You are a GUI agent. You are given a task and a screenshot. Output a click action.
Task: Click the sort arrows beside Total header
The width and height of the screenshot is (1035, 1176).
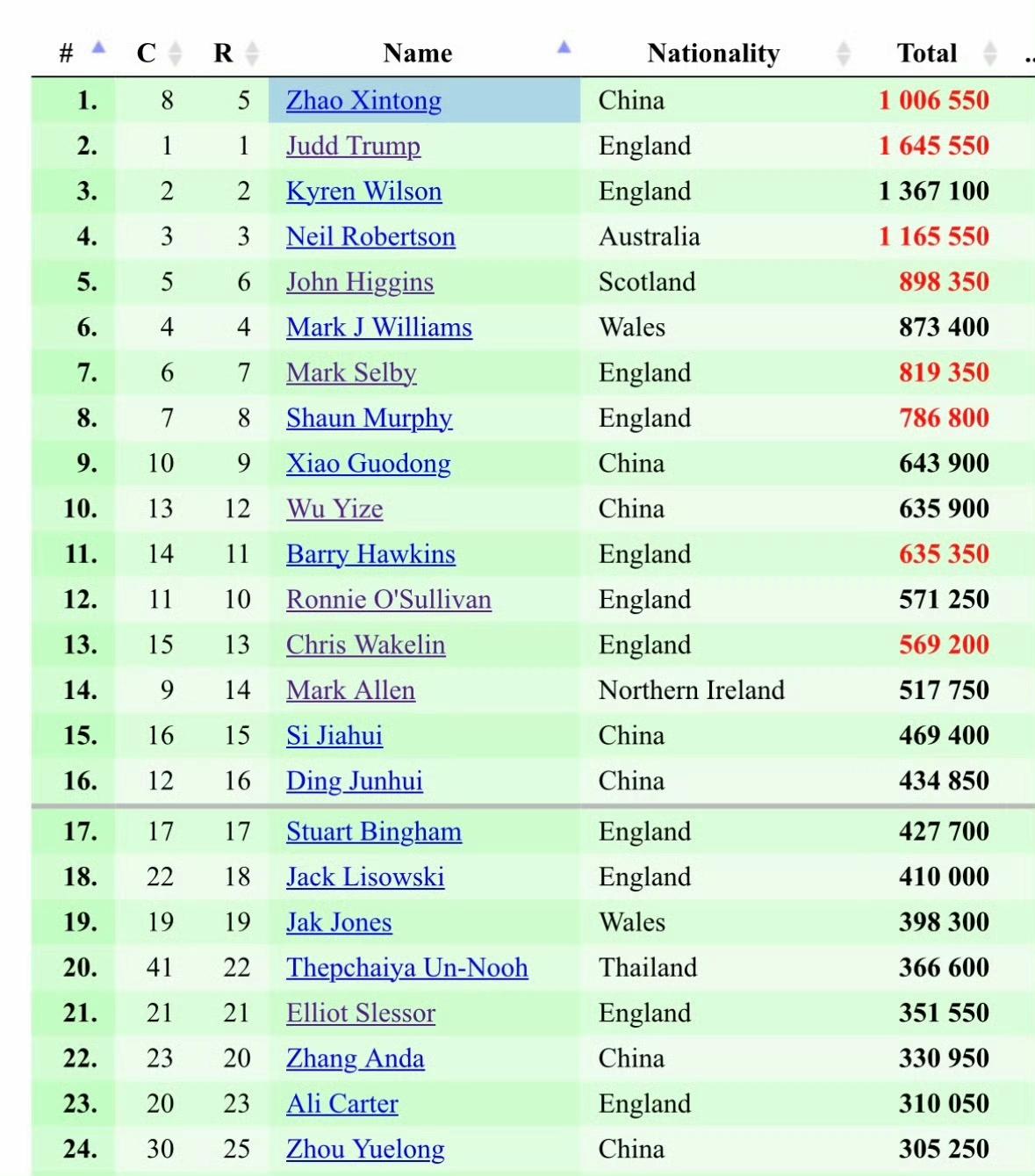tap(990, 54)
